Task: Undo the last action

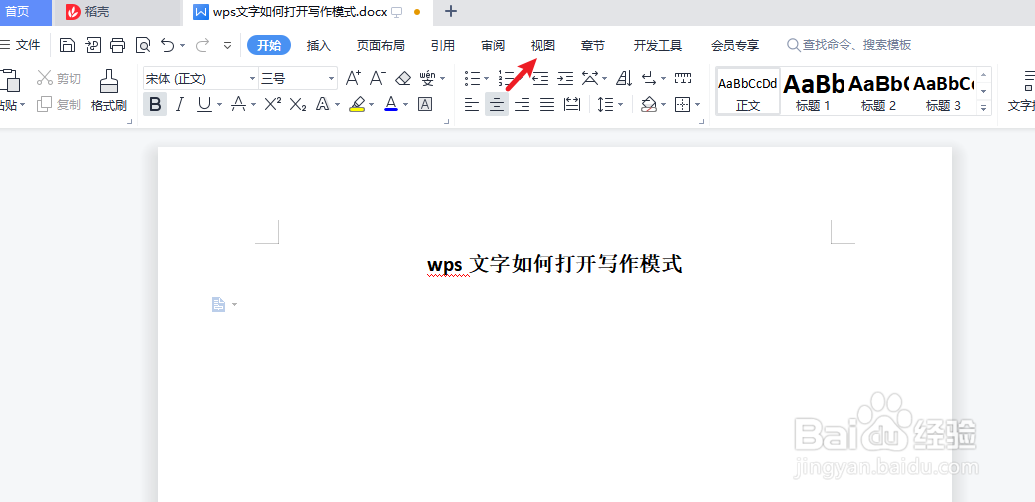Action: point(168,45)
